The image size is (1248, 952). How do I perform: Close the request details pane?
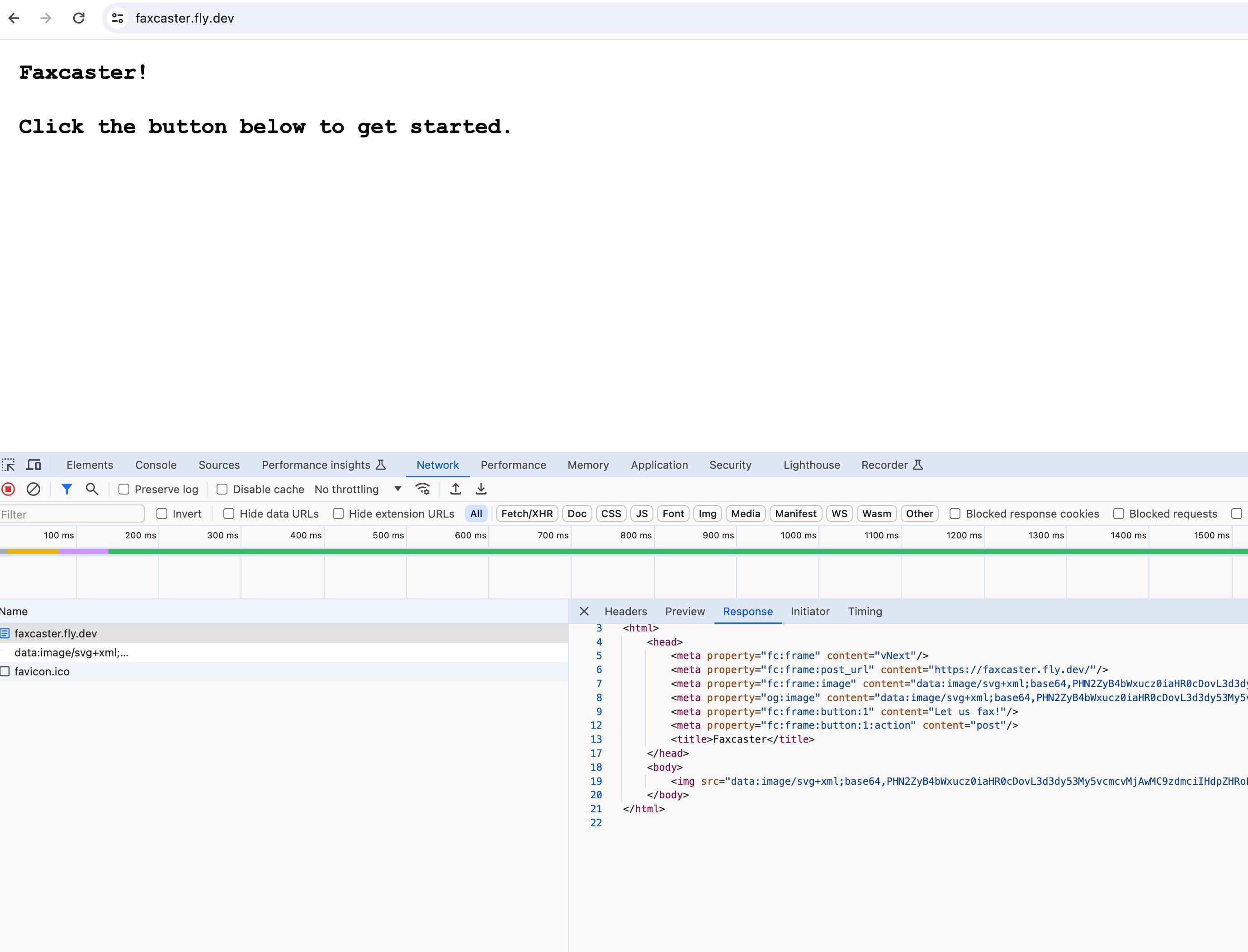tap(584, 611)
